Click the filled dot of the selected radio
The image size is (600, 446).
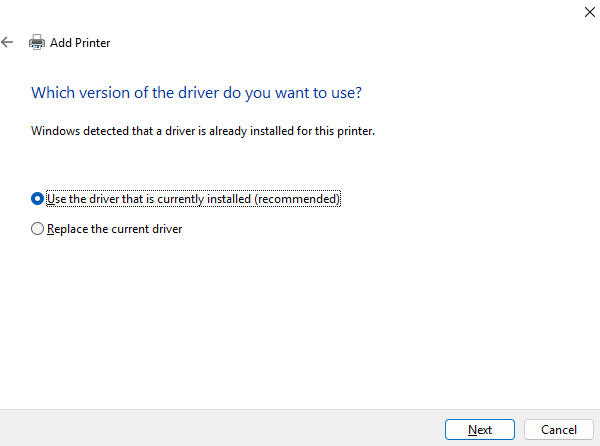38,199
